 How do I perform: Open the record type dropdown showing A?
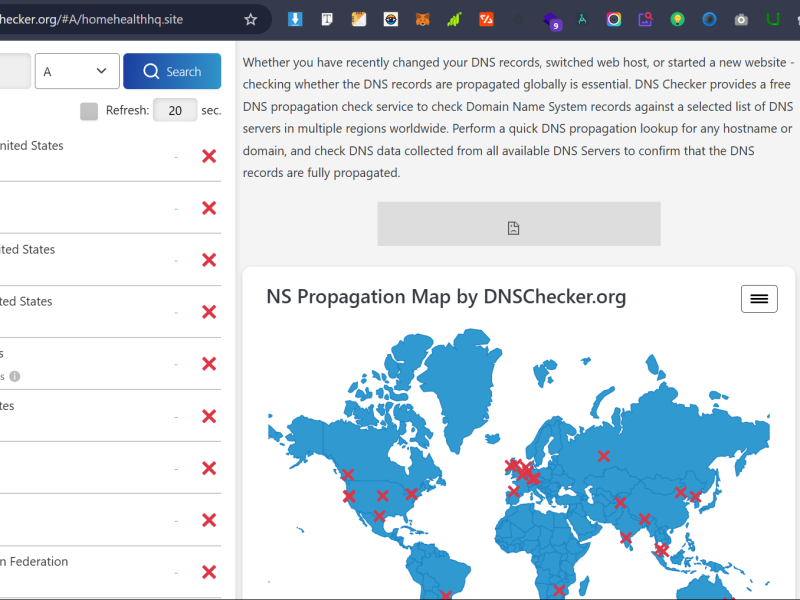tap(77, 71)
